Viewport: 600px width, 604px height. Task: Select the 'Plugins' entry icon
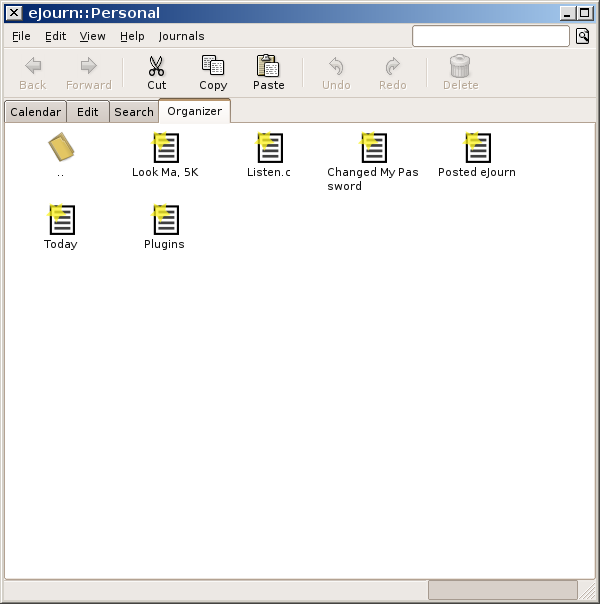coord(165,220)
